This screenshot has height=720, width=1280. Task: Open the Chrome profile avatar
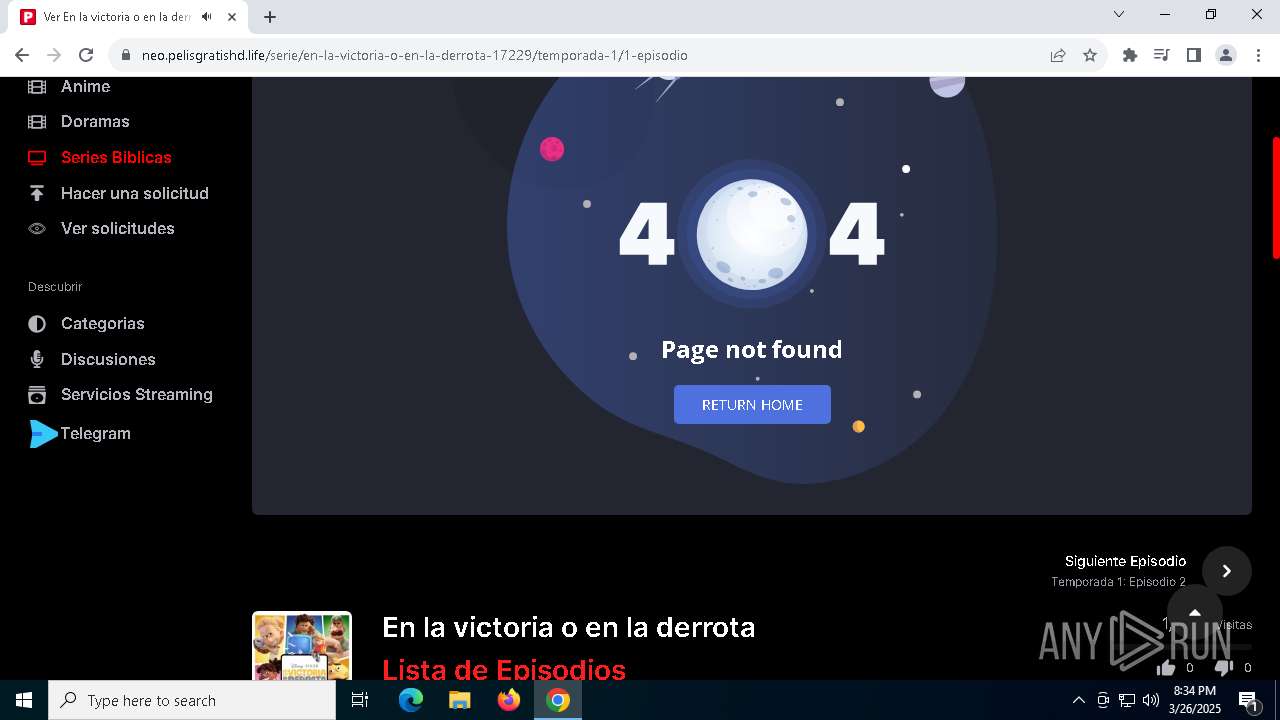point(1226,55)
